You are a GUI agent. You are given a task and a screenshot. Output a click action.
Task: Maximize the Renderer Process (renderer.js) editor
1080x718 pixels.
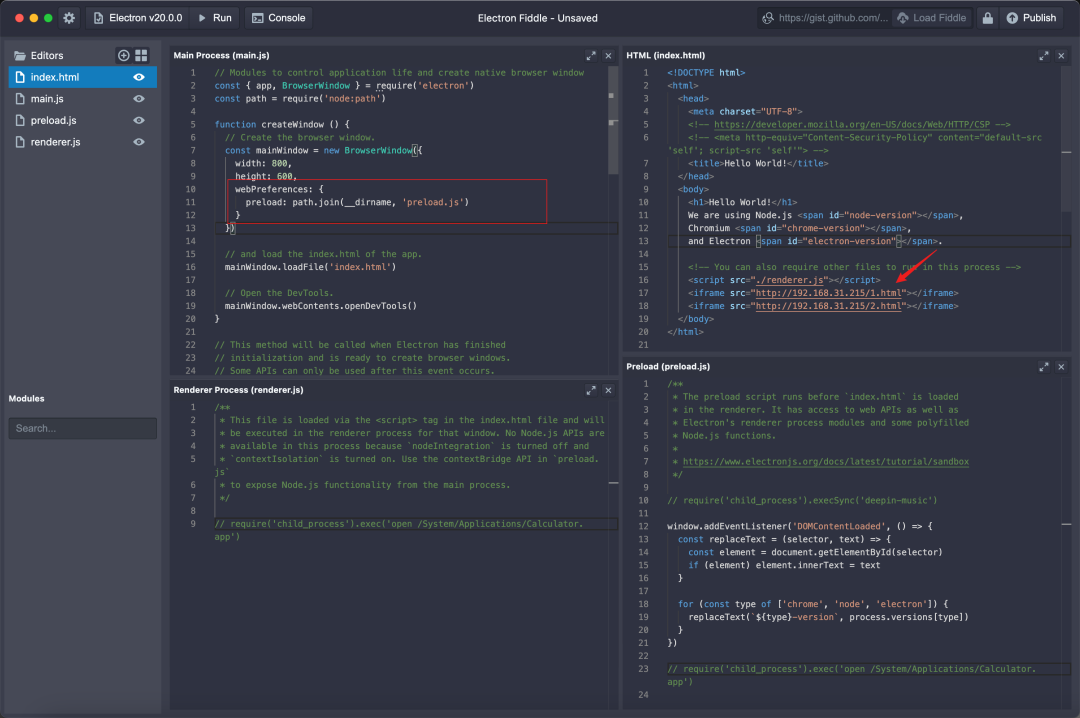(591, 390)
